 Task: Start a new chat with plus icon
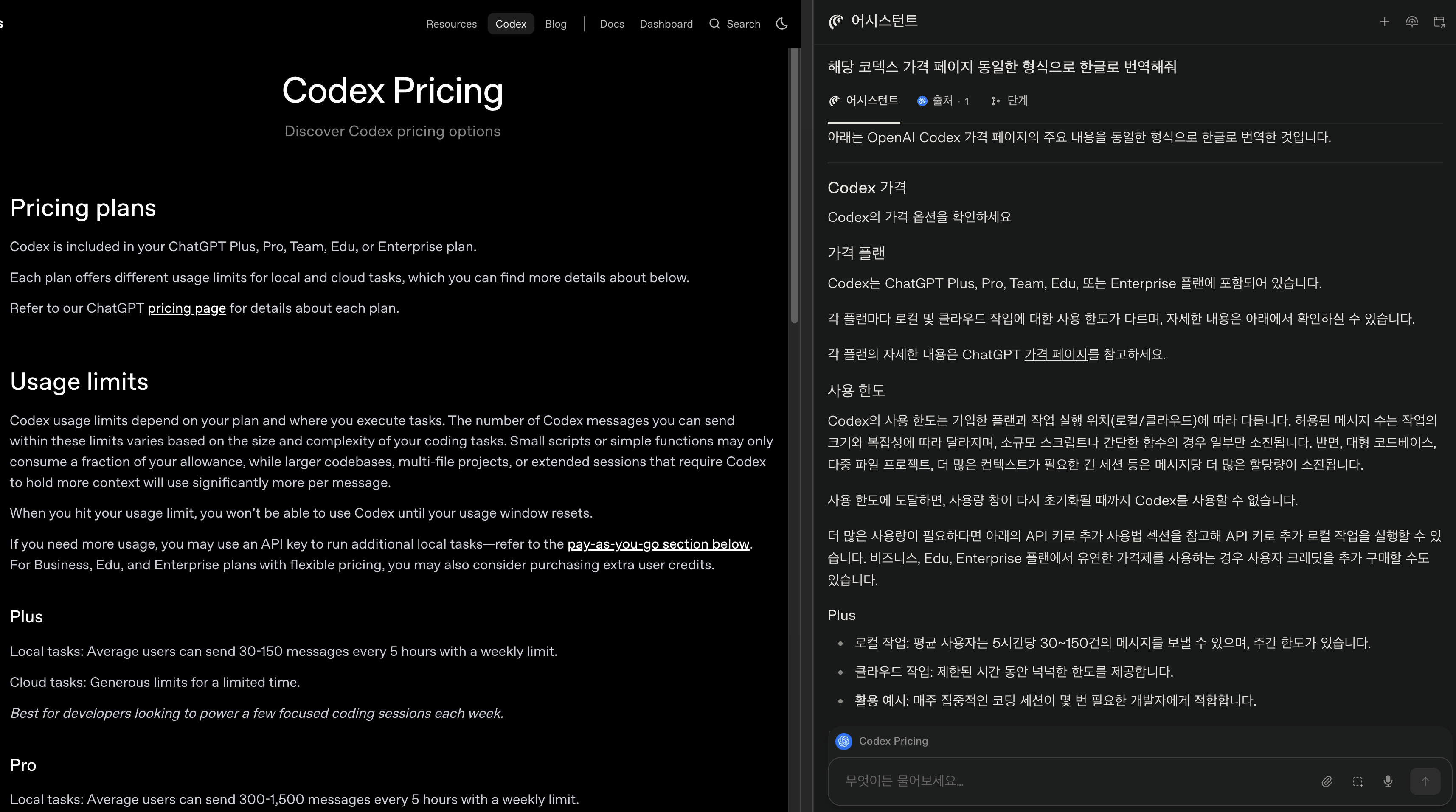point(1384,22)
